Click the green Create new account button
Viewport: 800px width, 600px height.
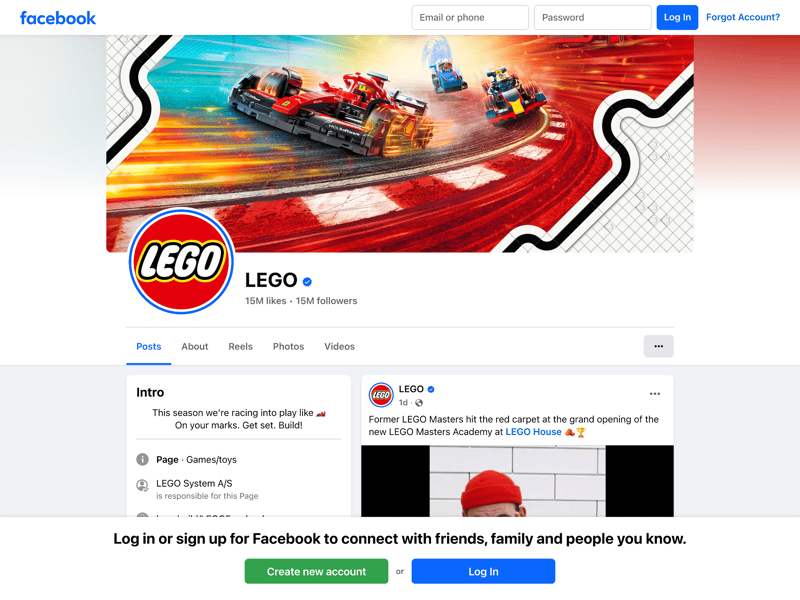(316, 571)
